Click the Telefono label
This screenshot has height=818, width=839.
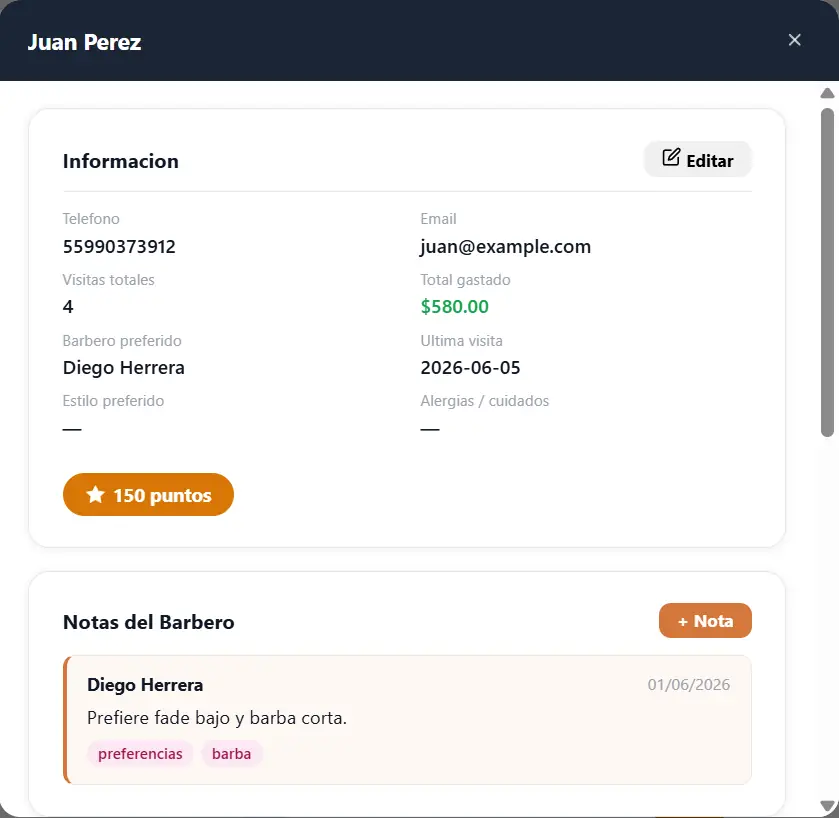[x=91, y=219]
